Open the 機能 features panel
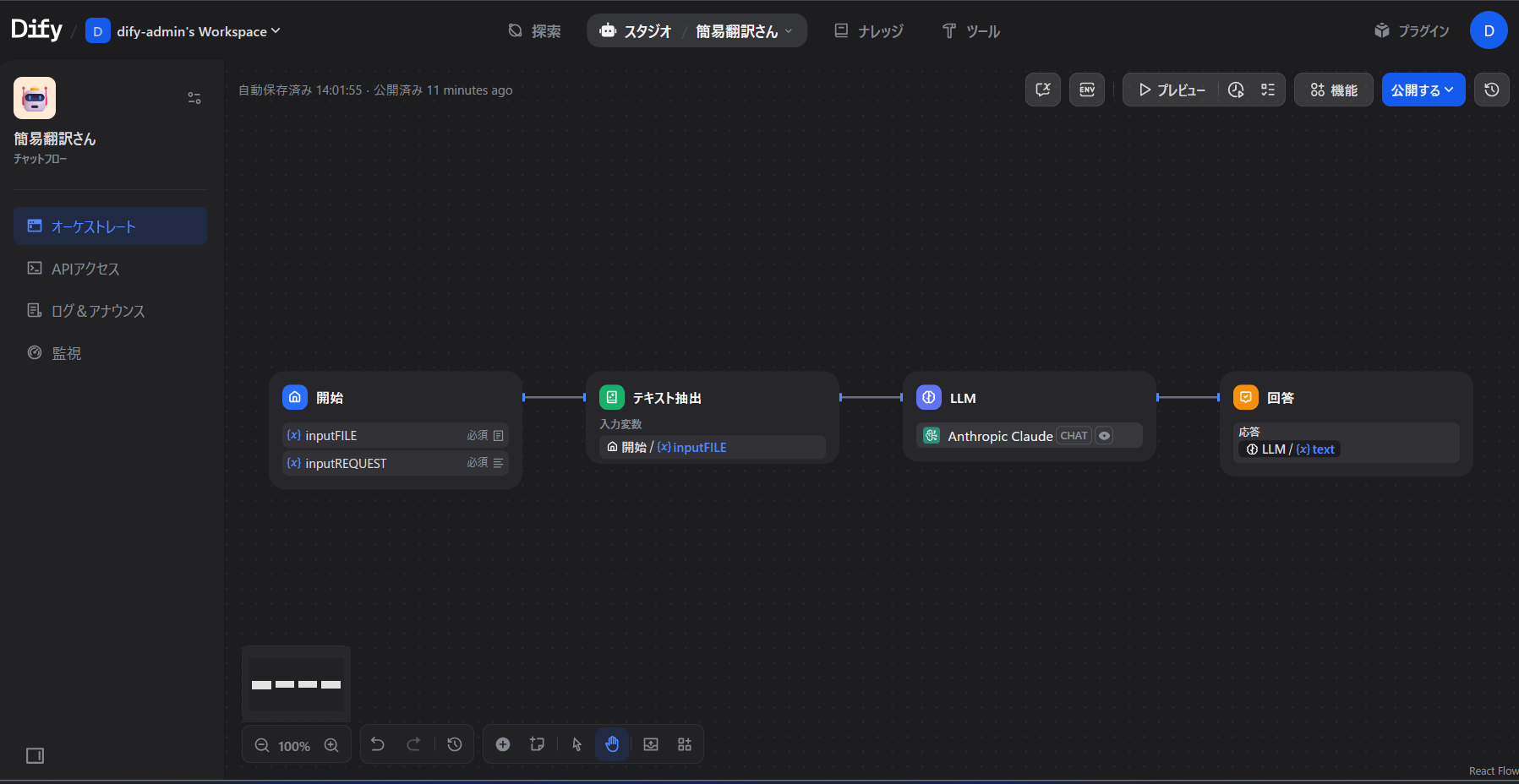The image size is (1519, 784). [x=1334, y=90]
